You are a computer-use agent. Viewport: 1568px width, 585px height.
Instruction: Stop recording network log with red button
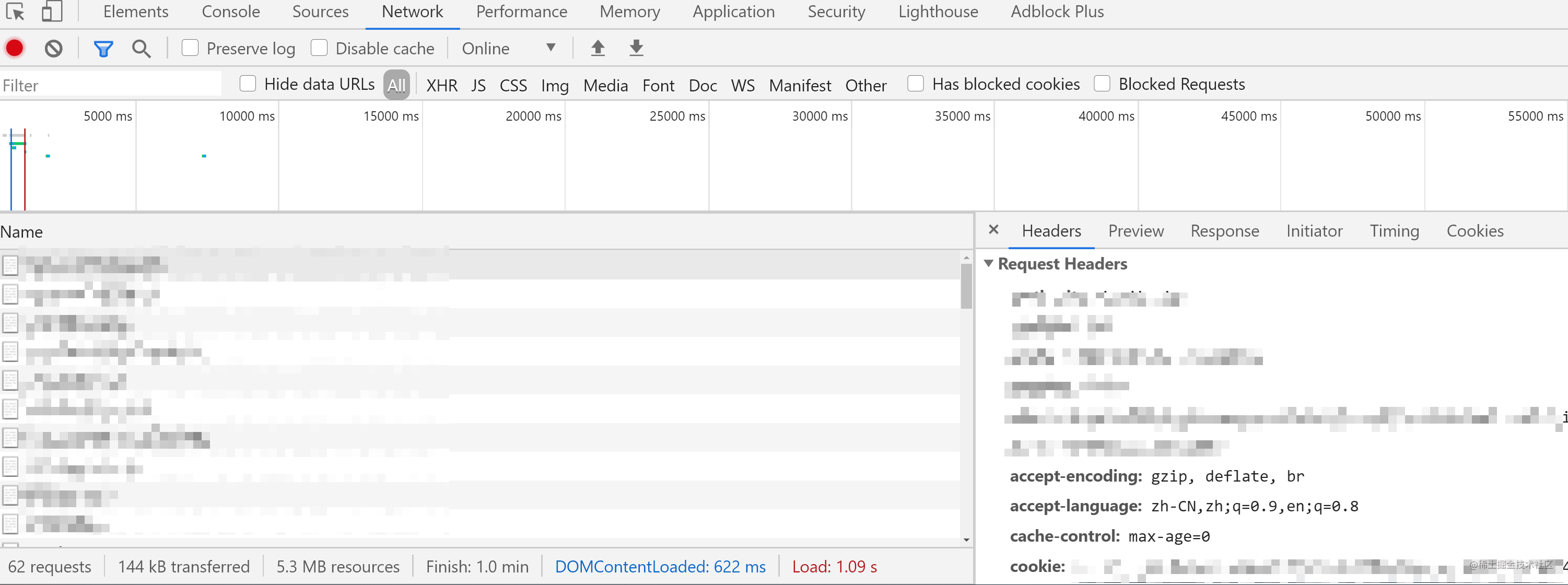click(x=15, y=48)
